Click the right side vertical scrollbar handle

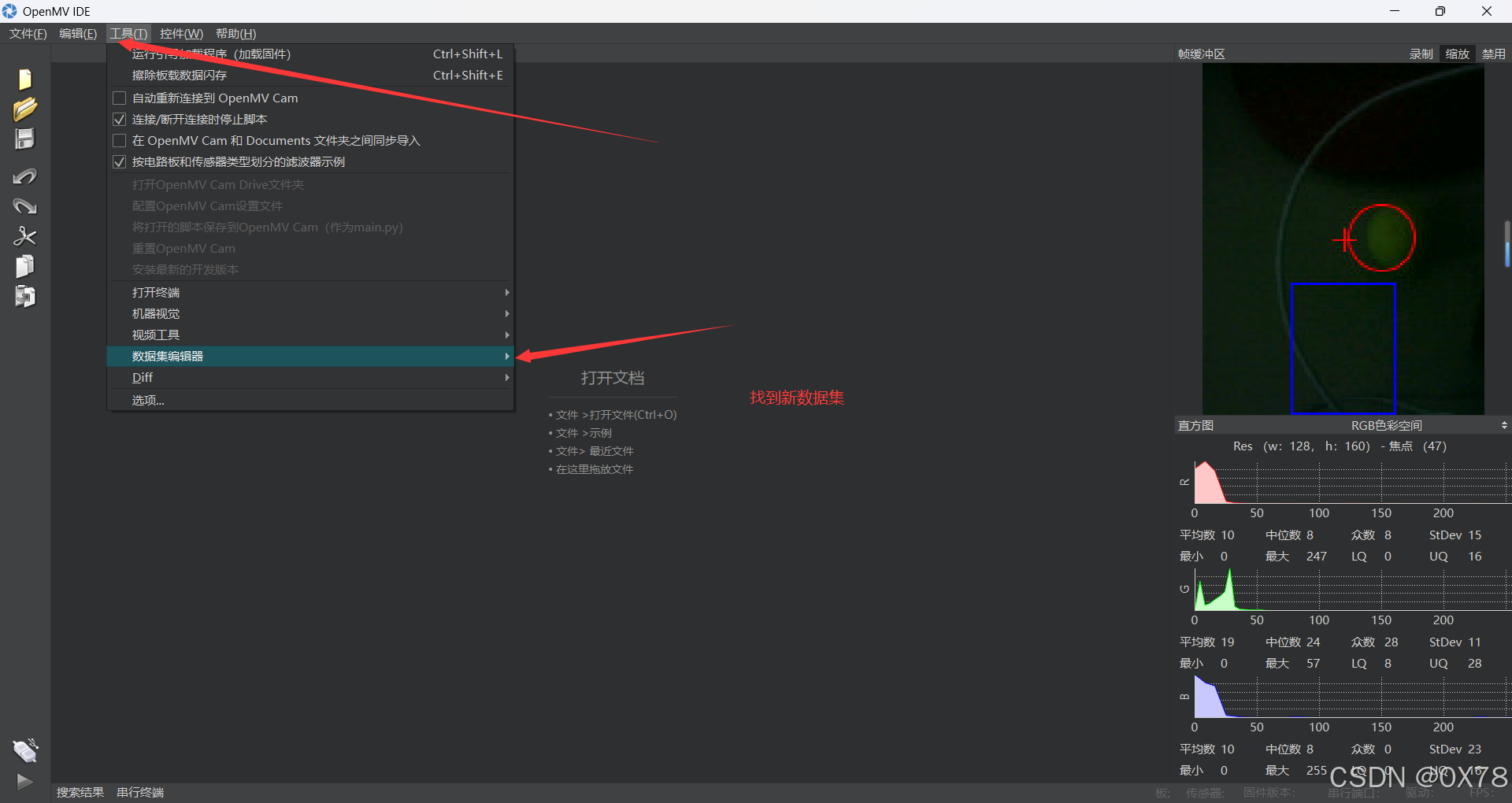pos(1507,244)
